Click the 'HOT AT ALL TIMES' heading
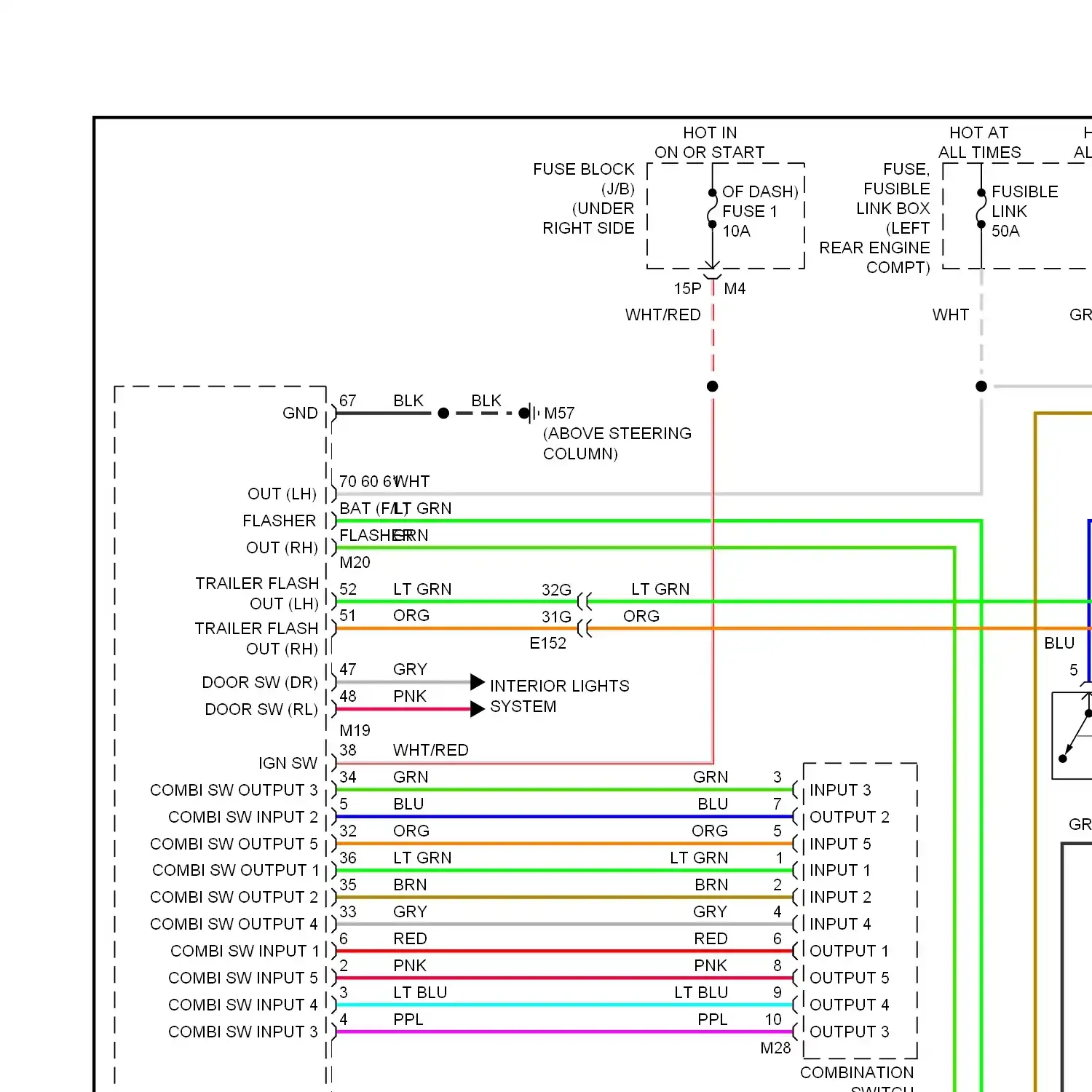The height and width of the screenshot is (1092, 1092). pyautogui.click(x=979, y=143)
